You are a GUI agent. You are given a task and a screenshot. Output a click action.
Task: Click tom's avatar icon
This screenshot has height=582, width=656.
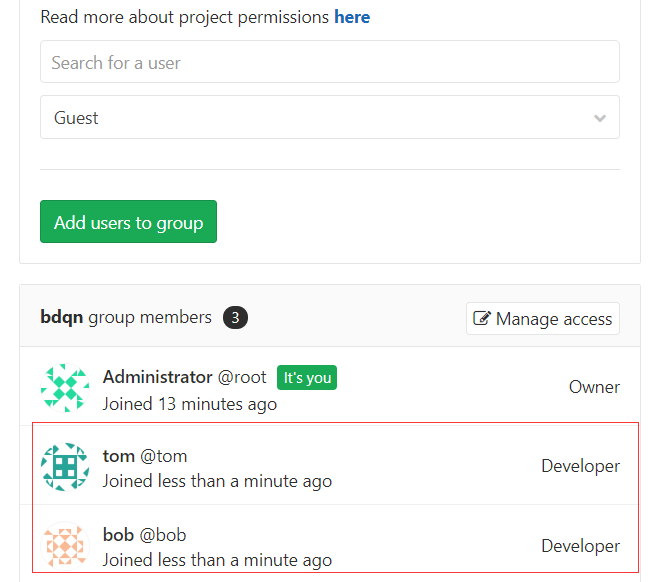[66, 467]
